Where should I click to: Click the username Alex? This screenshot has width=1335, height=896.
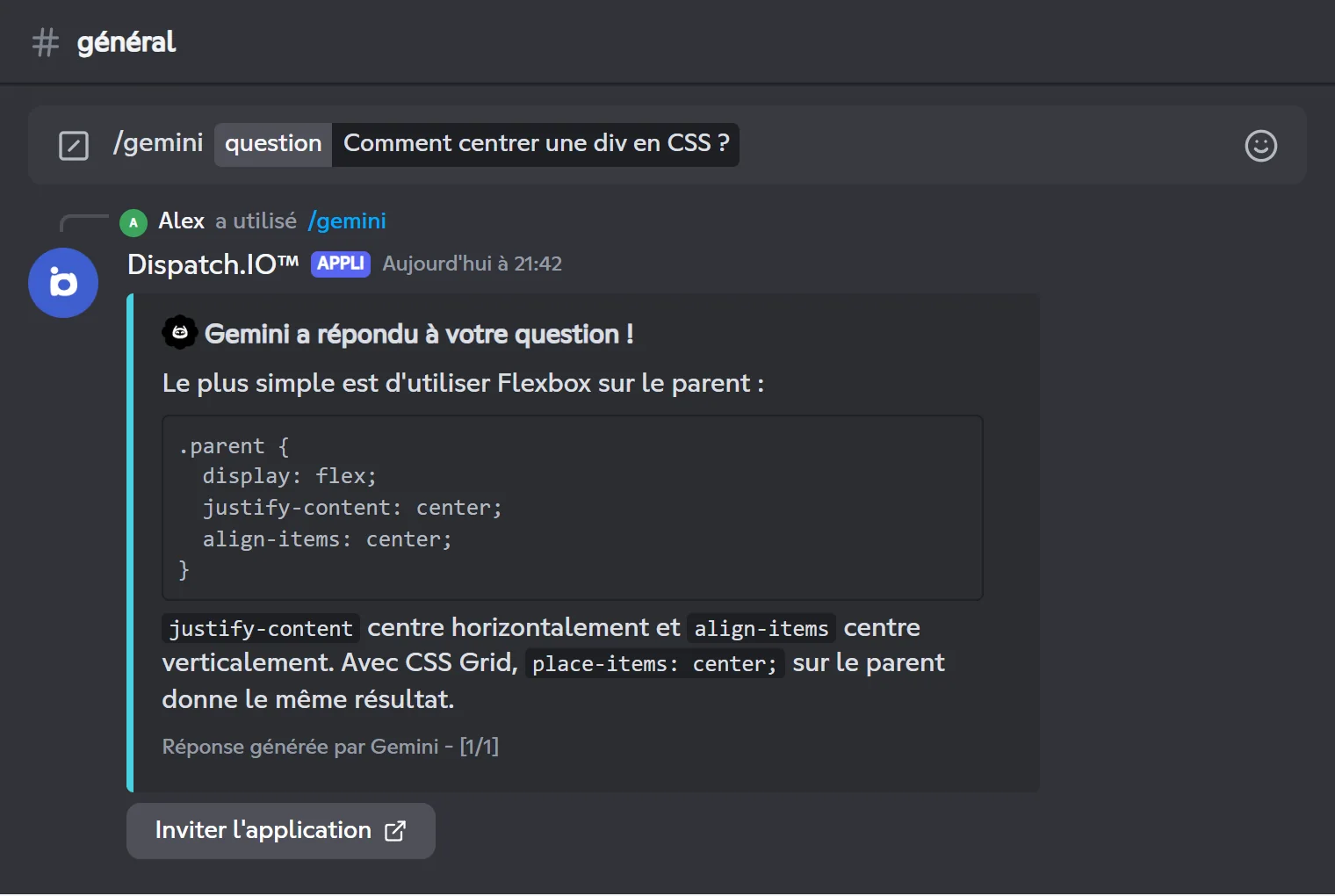(x=182, y=221)
